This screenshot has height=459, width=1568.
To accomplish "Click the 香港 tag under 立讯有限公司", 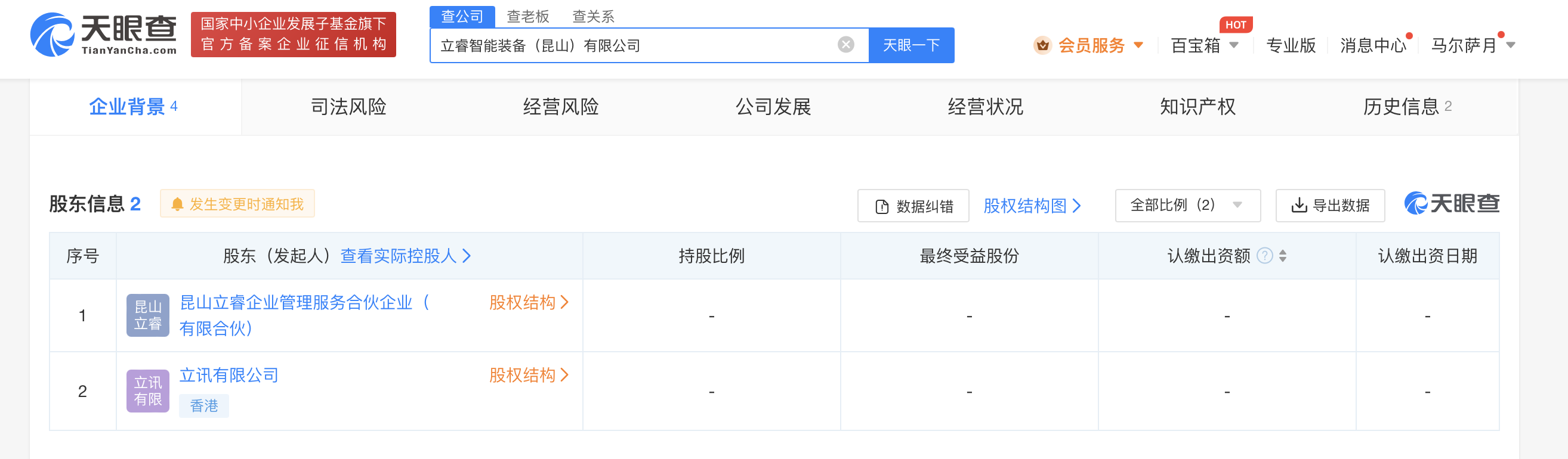I will [x=204, y=405].
